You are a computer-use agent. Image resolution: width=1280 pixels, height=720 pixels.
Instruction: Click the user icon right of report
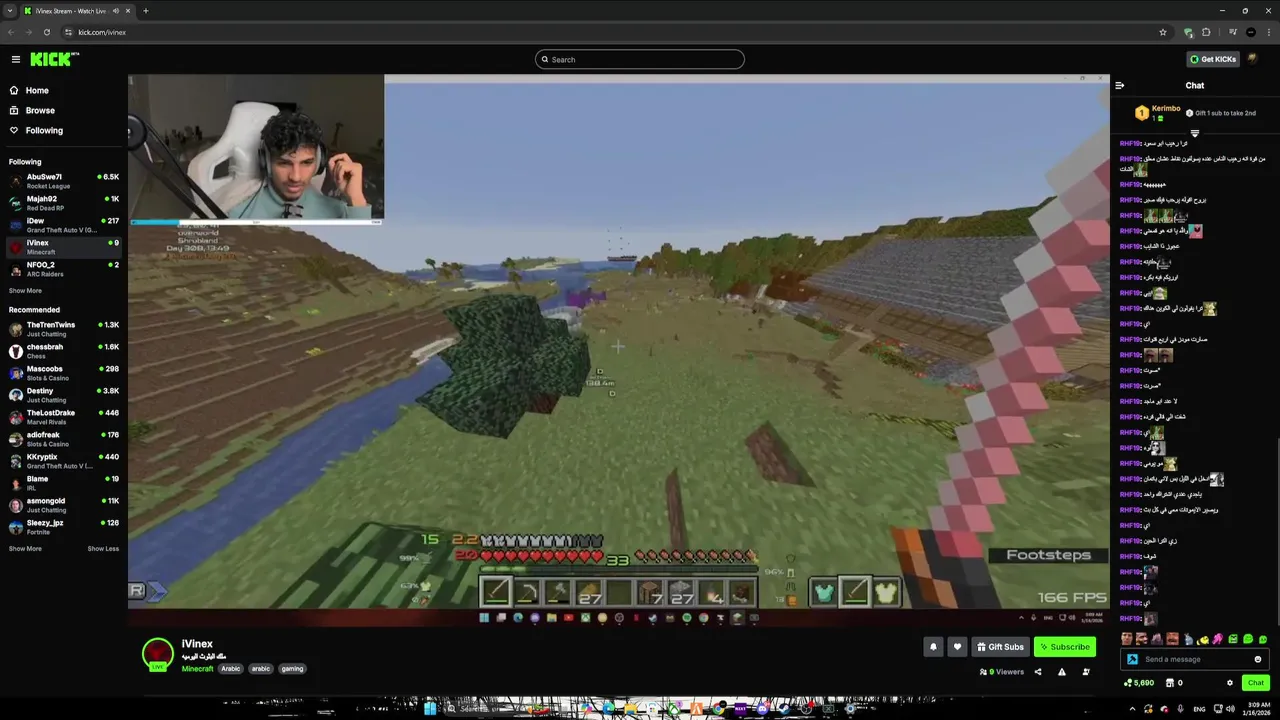click(x=1086, y=672)
